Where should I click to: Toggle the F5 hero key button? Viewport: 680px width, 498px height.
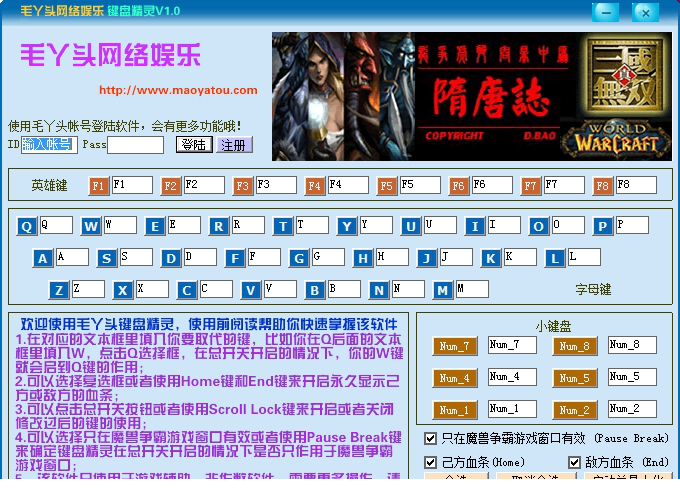(x=386, y=186)
